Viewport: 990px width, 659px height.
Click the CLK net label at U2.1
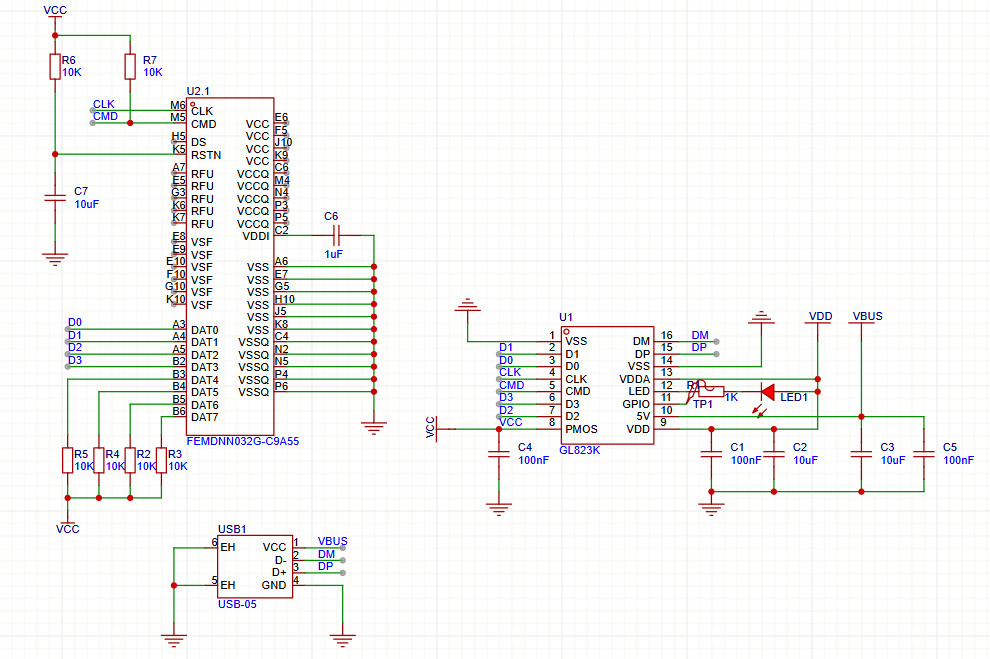coord(104,104)
